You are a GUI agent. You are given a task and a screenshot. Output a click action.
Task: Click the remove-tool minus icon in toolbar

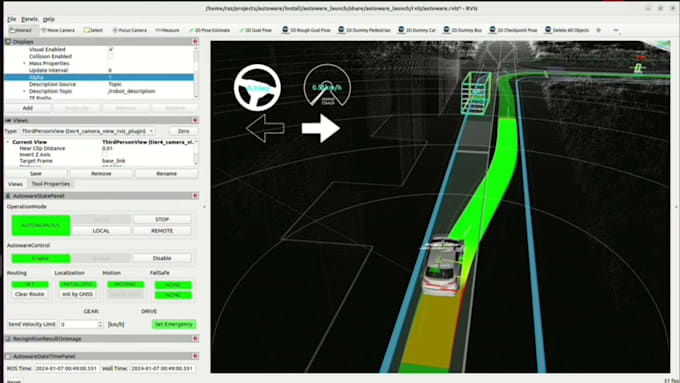pos(616,30)
